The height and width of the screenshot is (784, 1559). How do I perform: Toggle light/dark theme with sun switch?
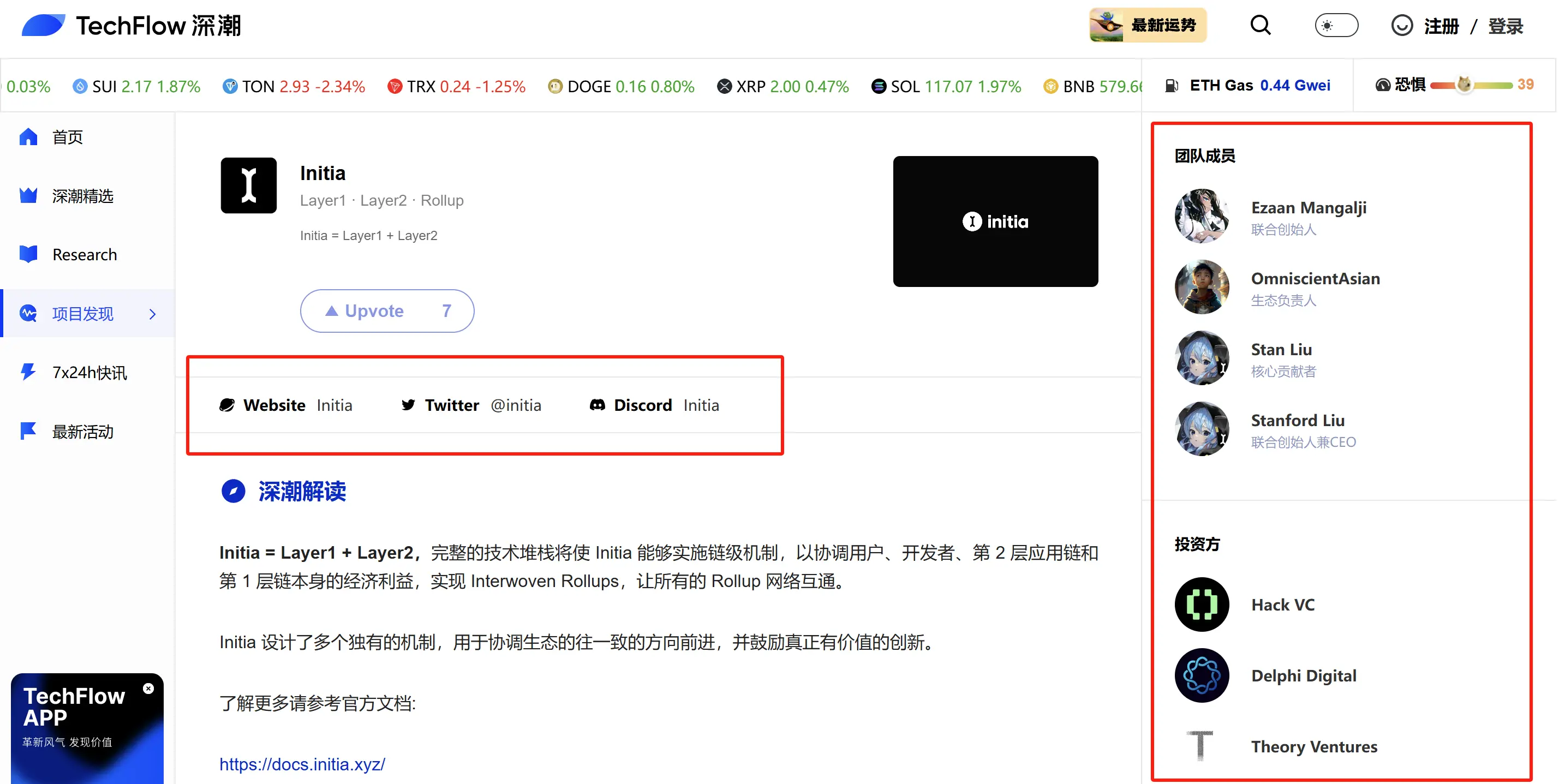pyautogui.click(x=1336, y=26)
